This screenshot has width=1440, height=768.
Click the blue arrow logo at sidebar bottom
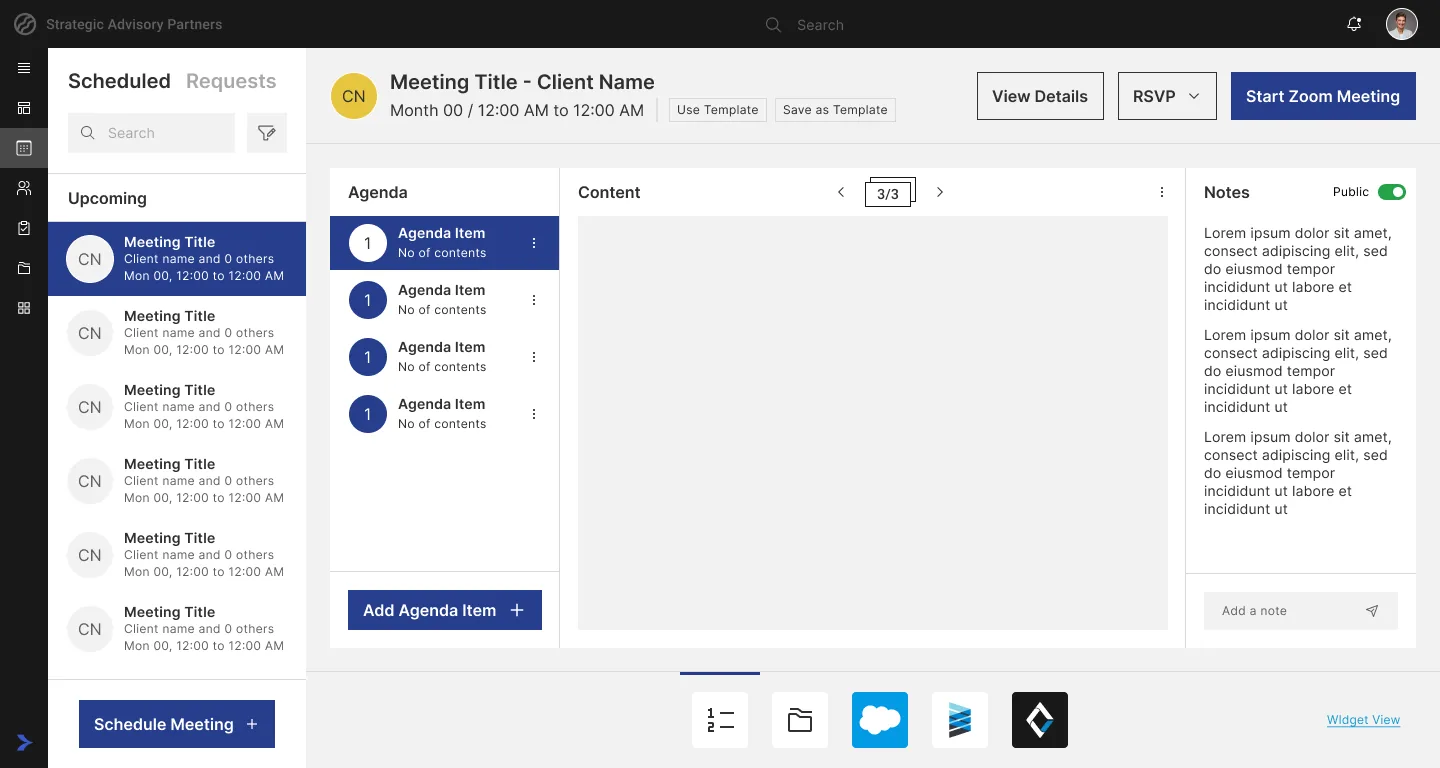(24, 742)
